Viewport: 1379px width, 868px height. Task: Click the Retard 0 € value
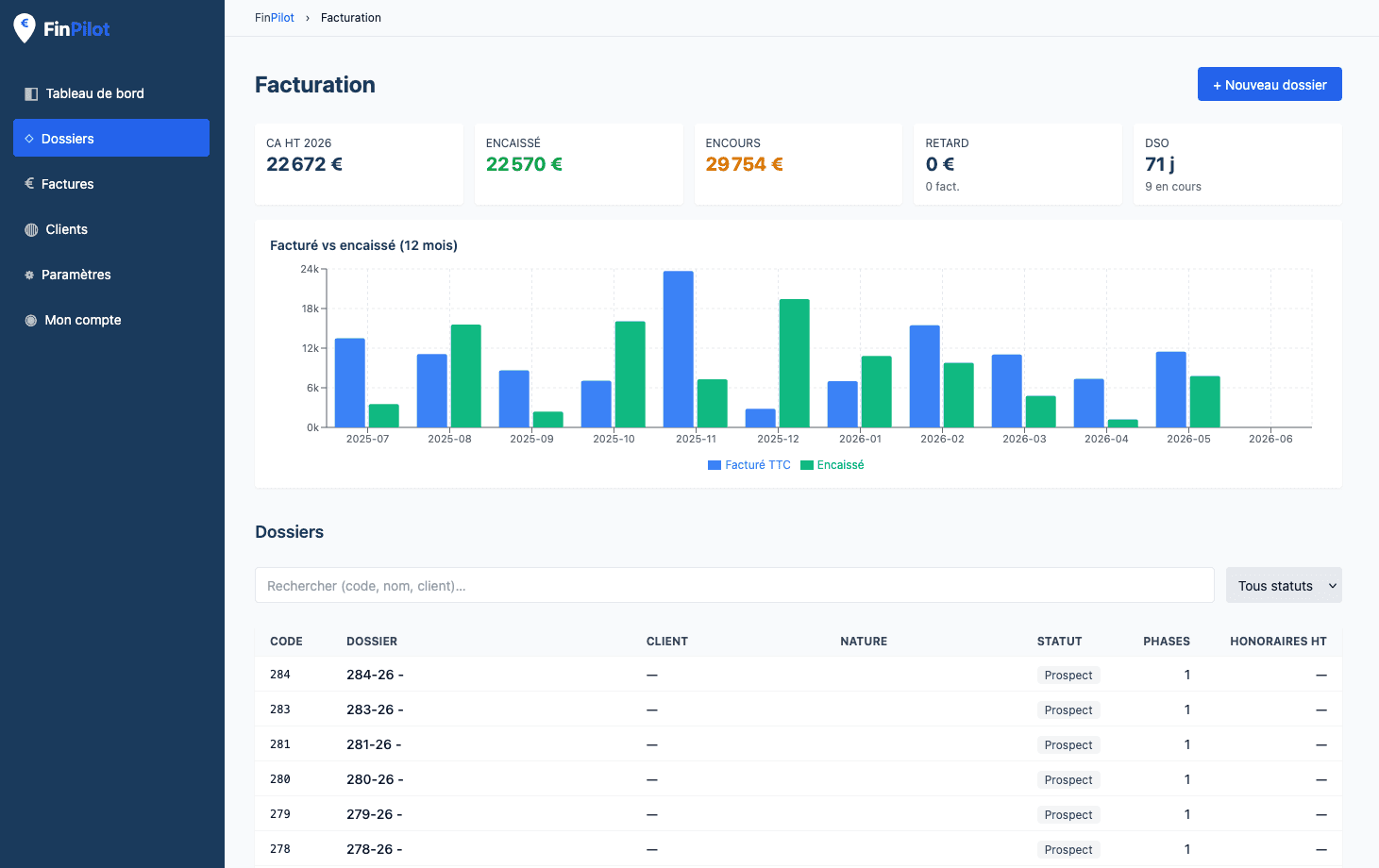pyautogui.click(x=940, y=164)
